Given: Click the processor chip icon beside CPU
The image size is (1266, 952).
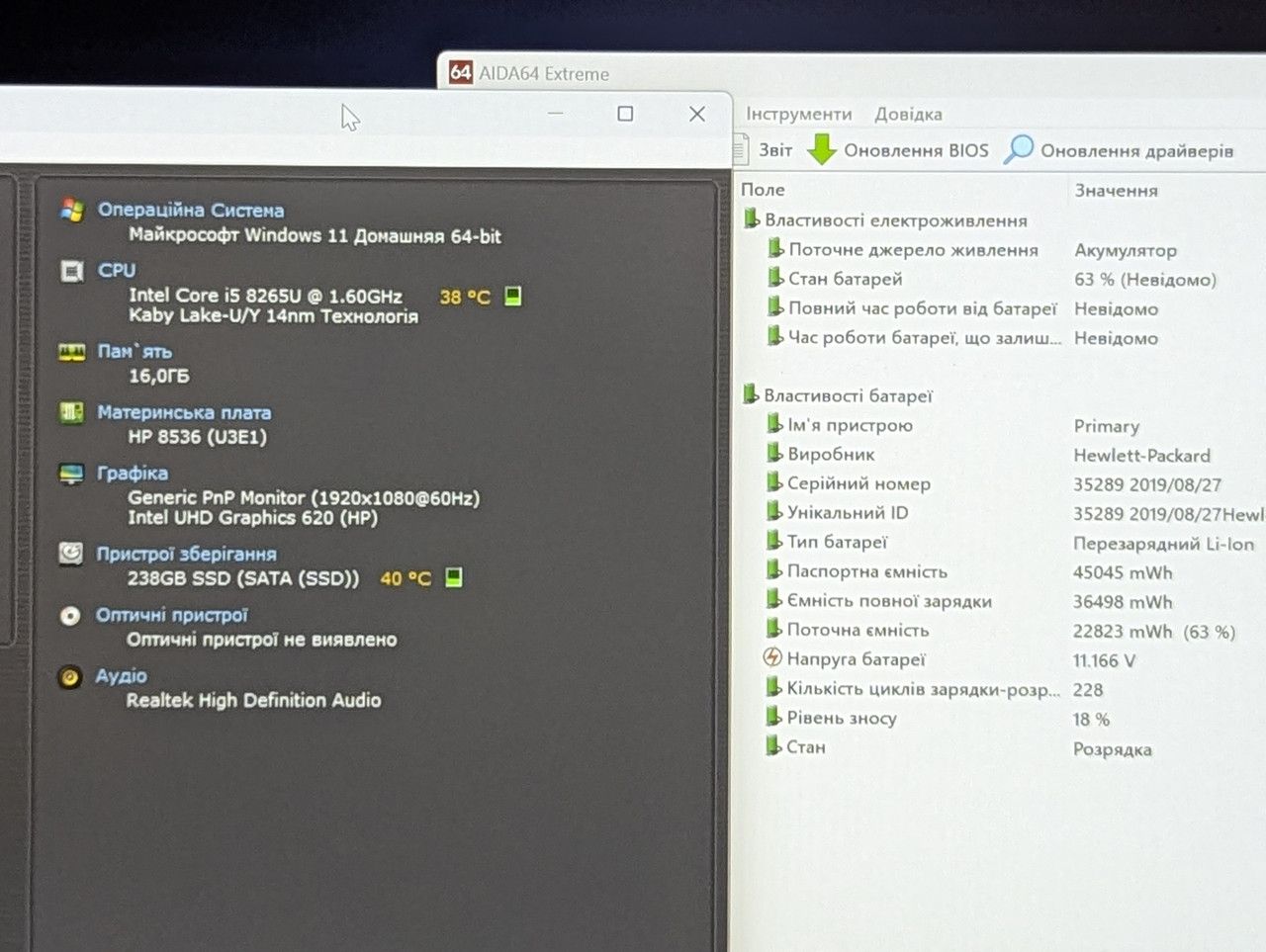Looking at the screenshot, I should pos(72,270).
